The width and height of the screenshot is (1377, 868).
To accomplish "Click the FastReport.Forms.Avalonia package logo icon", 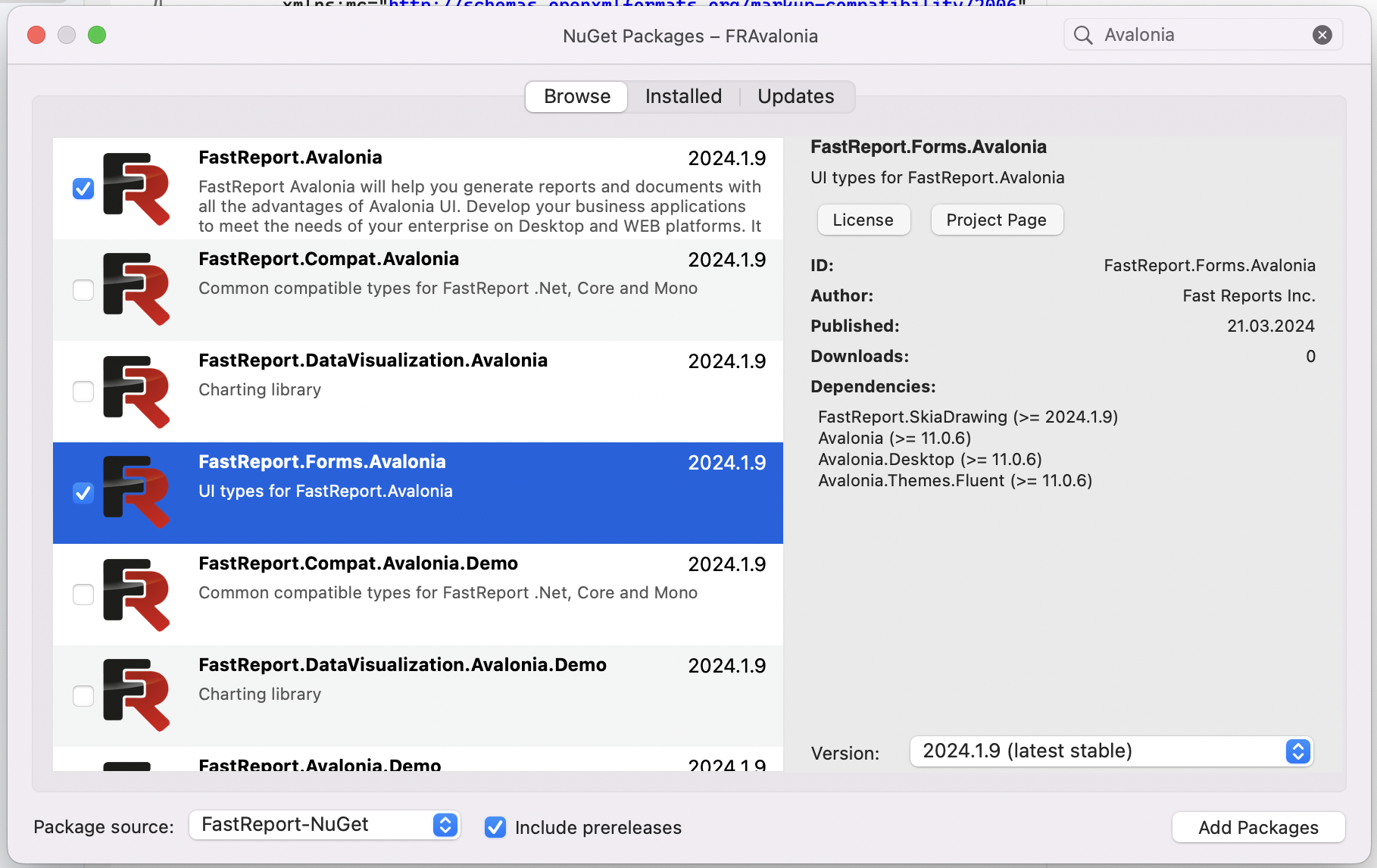I will point(136,492).
